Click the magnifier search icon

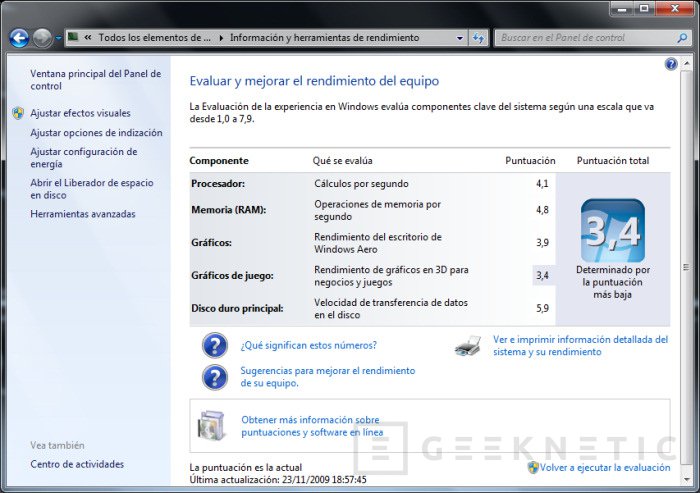coord(682,38)
